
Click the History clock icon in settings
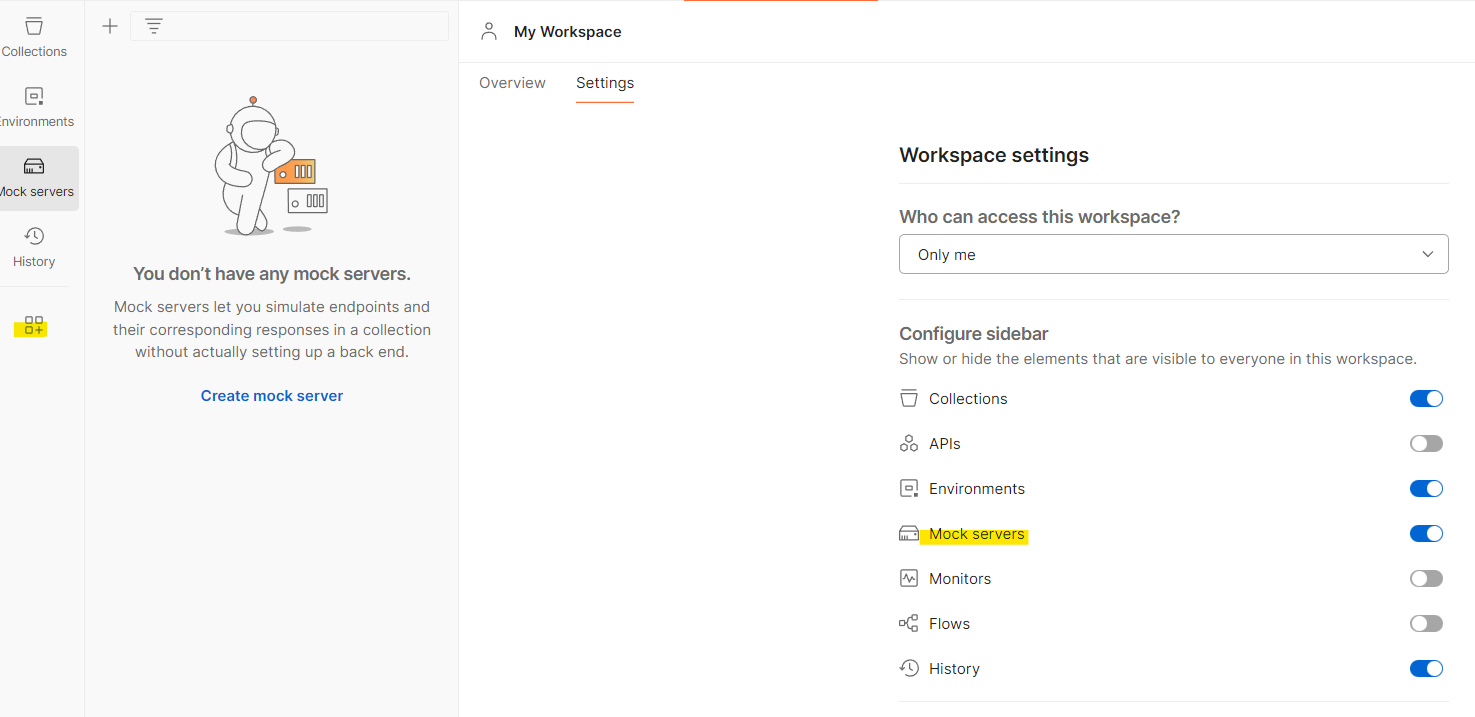pos(909,668)
